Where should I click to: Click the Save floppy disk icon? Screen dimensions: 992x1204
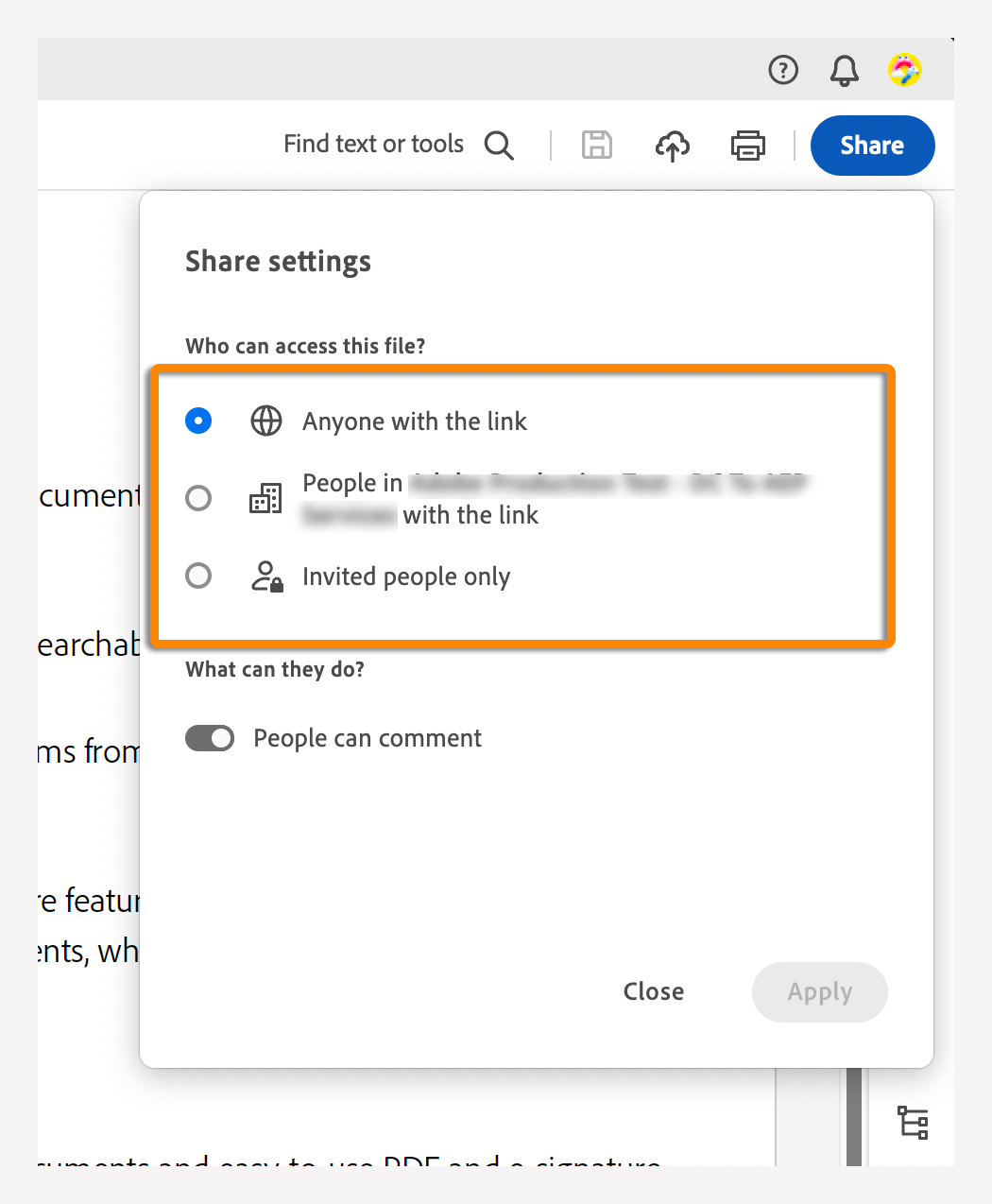596,146
